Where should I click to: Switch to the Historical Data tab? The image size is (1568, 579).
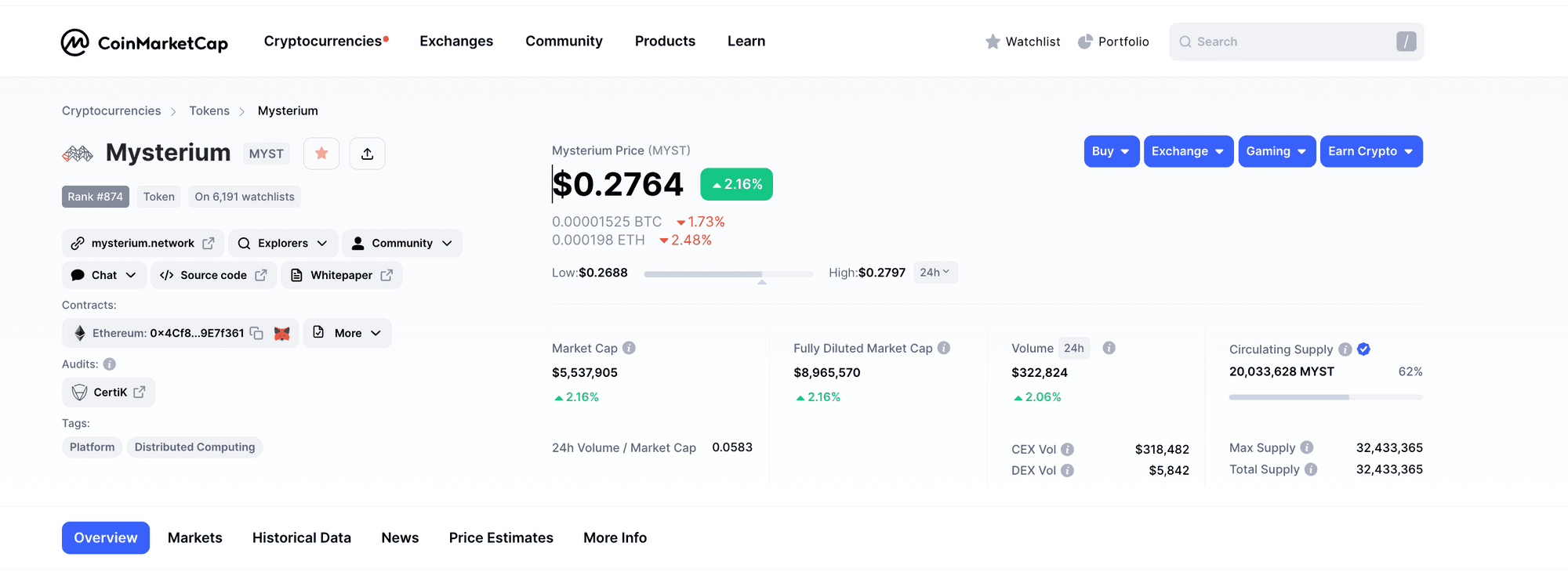(x=301, y=538)
